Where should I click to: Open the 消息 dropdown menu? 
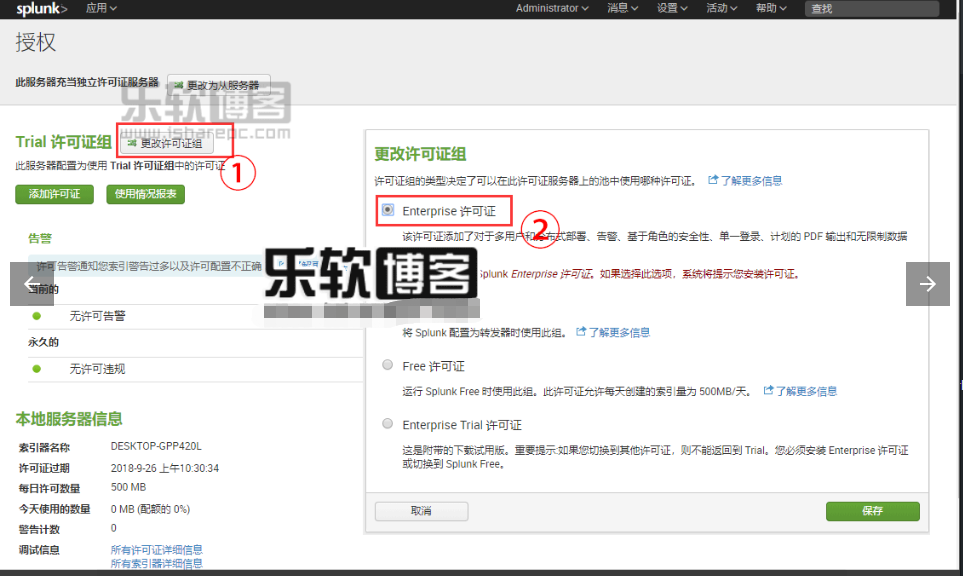pos(622,8)
